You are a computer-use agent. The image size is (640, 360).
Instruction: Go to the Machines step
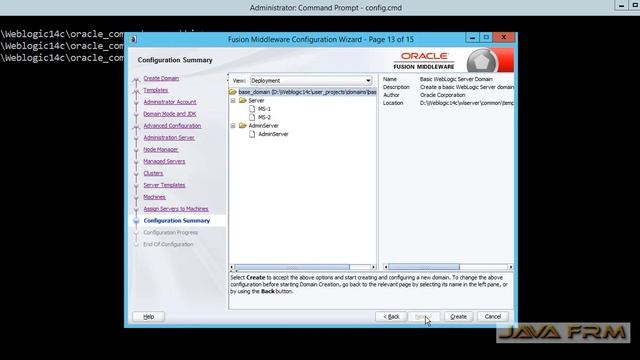tap(154, 197)
